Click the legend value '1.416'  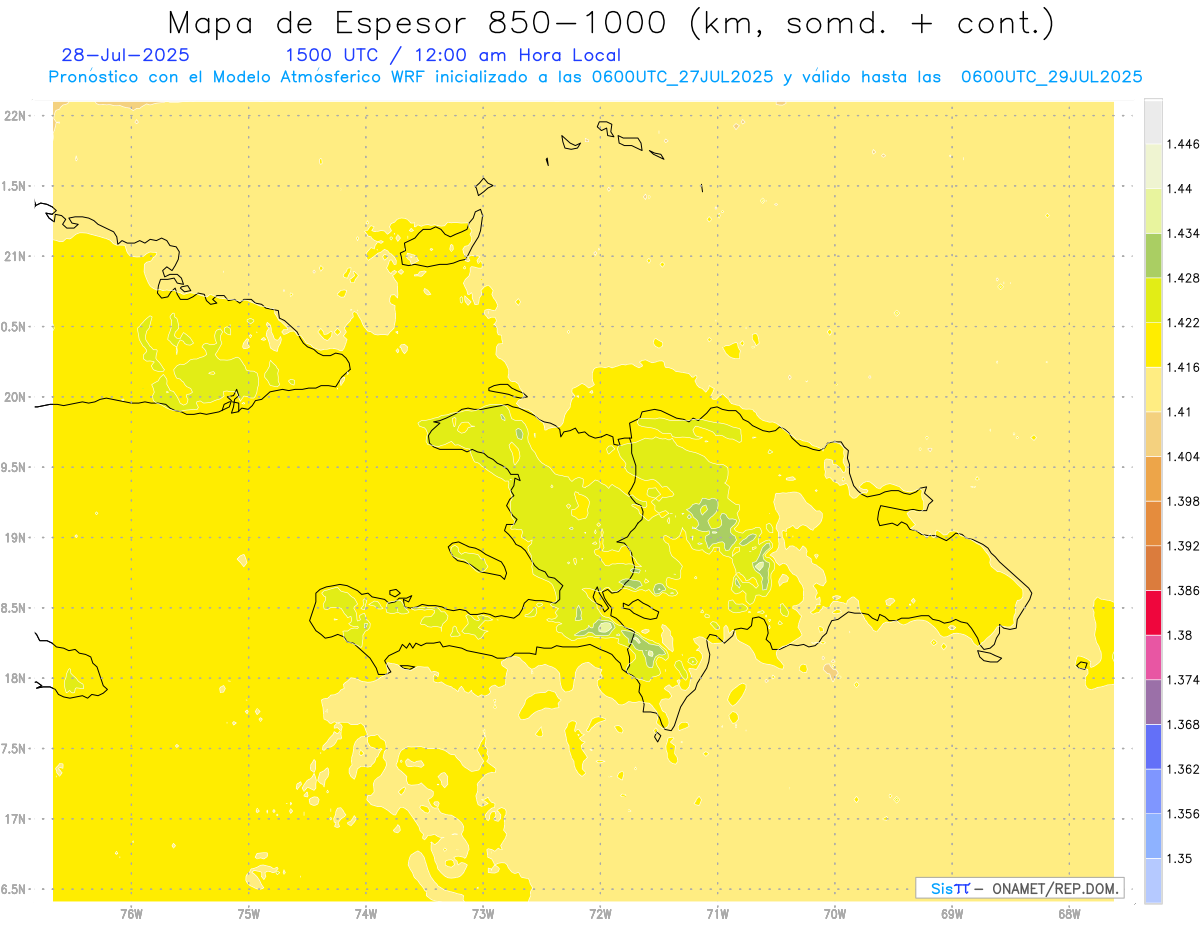(1183, 367)
